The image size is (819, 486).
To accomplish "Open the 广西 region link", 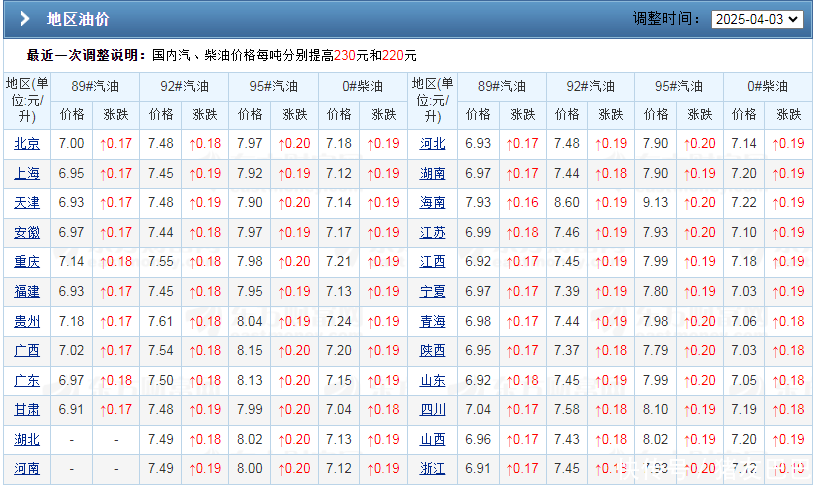I will [27, 351].
